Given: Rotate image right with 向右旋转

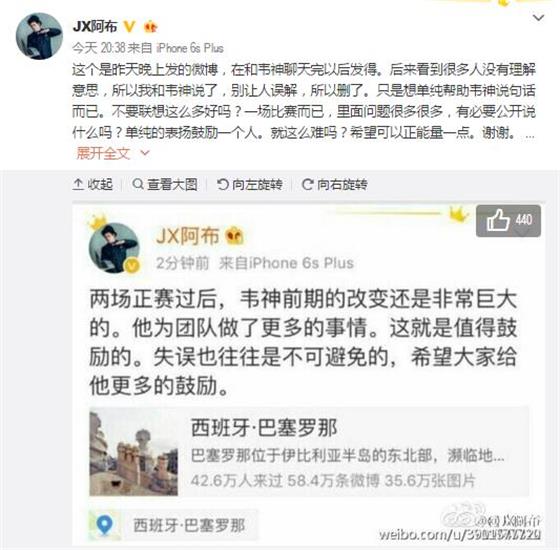Looking at the screenshot, I should click(335, 184).
